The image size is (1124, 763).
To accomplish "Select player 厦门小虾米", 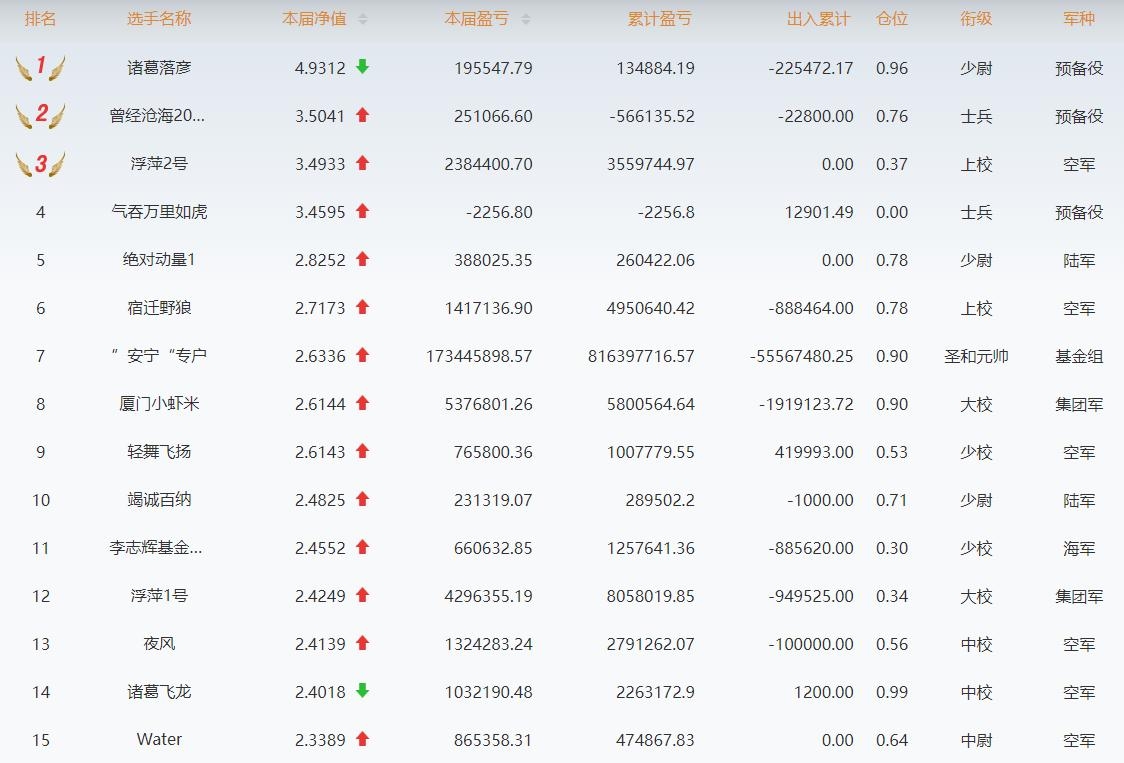I will coord(159,404).
